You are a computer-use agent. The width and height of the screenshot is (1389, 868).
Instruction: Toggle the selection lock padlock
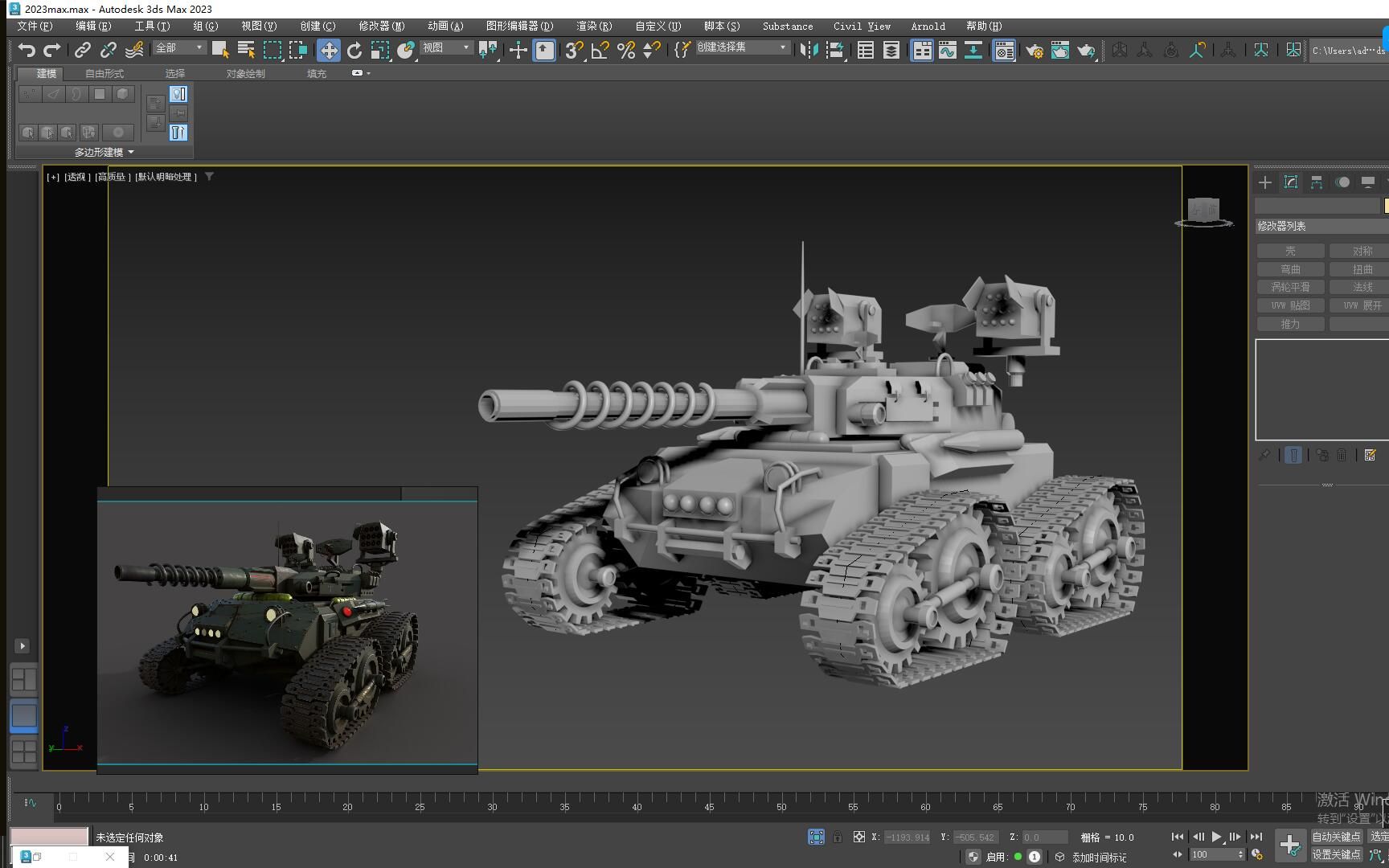838,836
